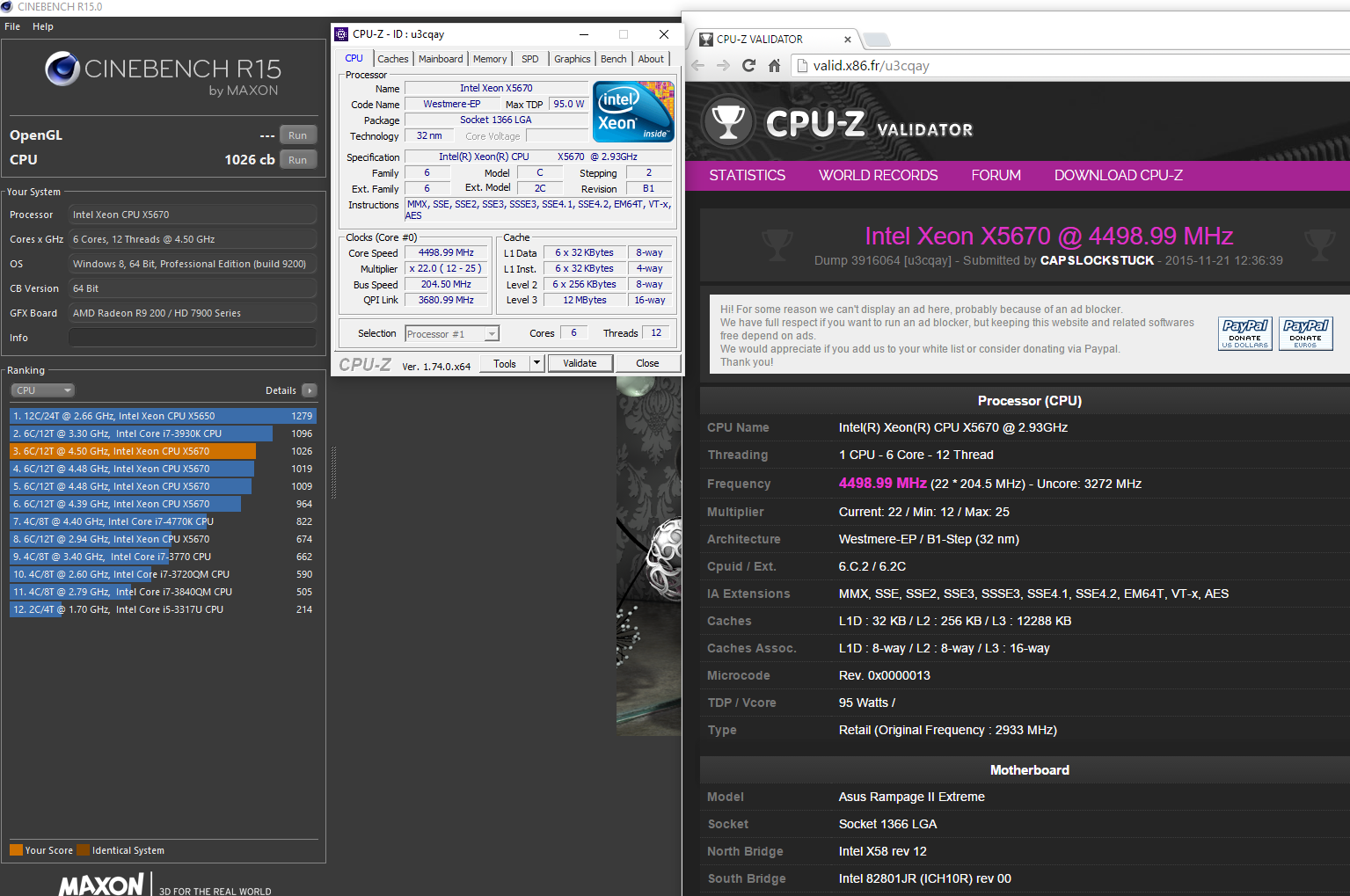Open Cinebench File menu
This screenshot has height=896, width=1350.
coord(12,26)
